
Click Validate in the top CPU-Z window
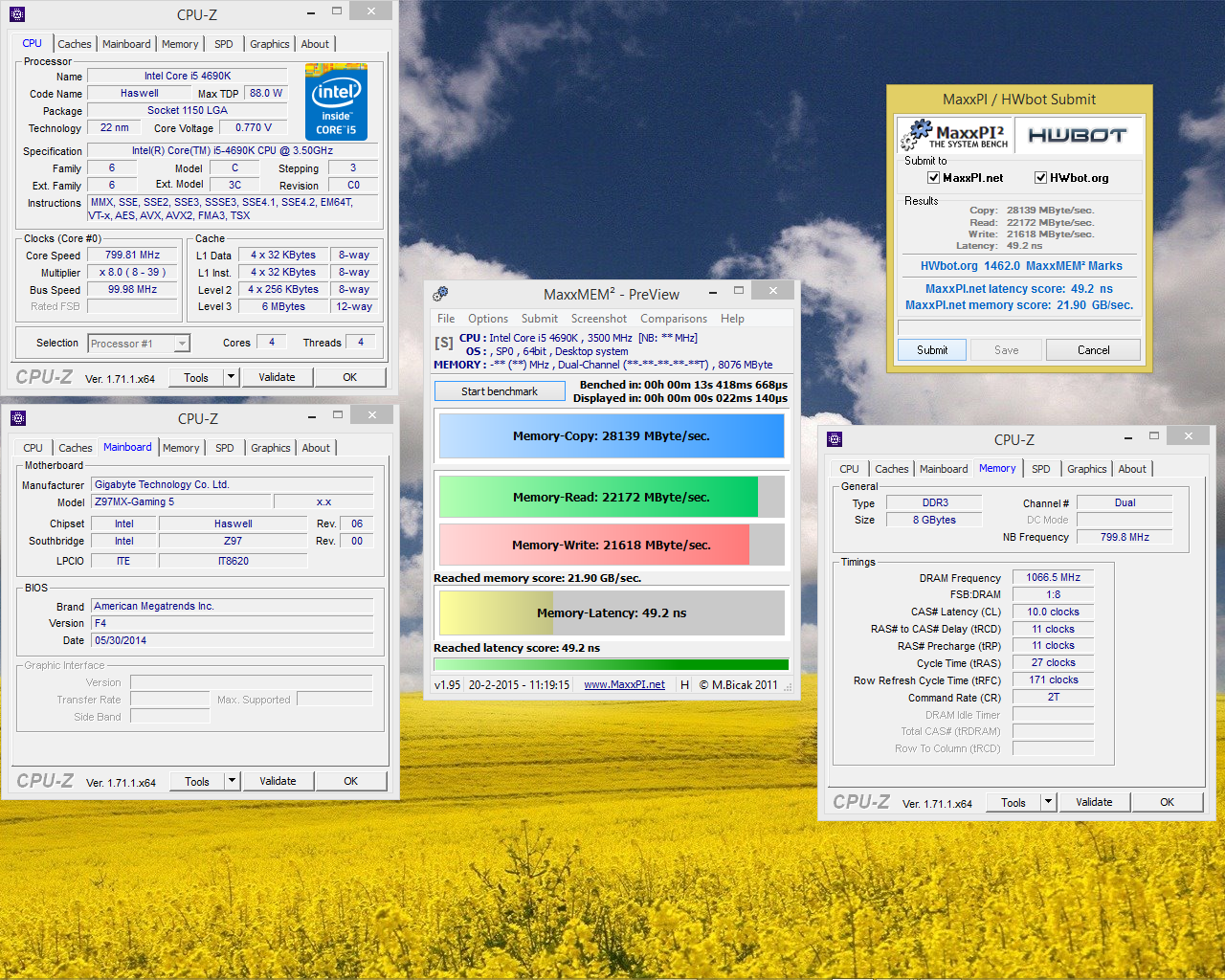click(x=277, y=377)
